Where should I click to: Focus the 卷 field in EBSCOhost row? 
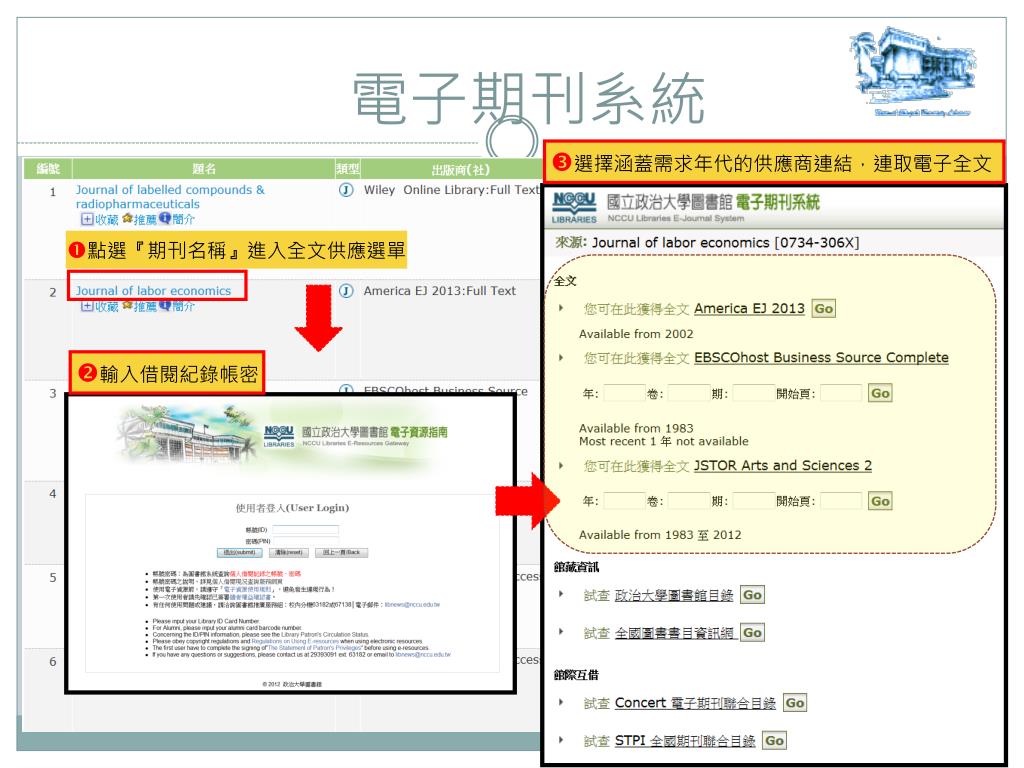[x=688, y=393]
